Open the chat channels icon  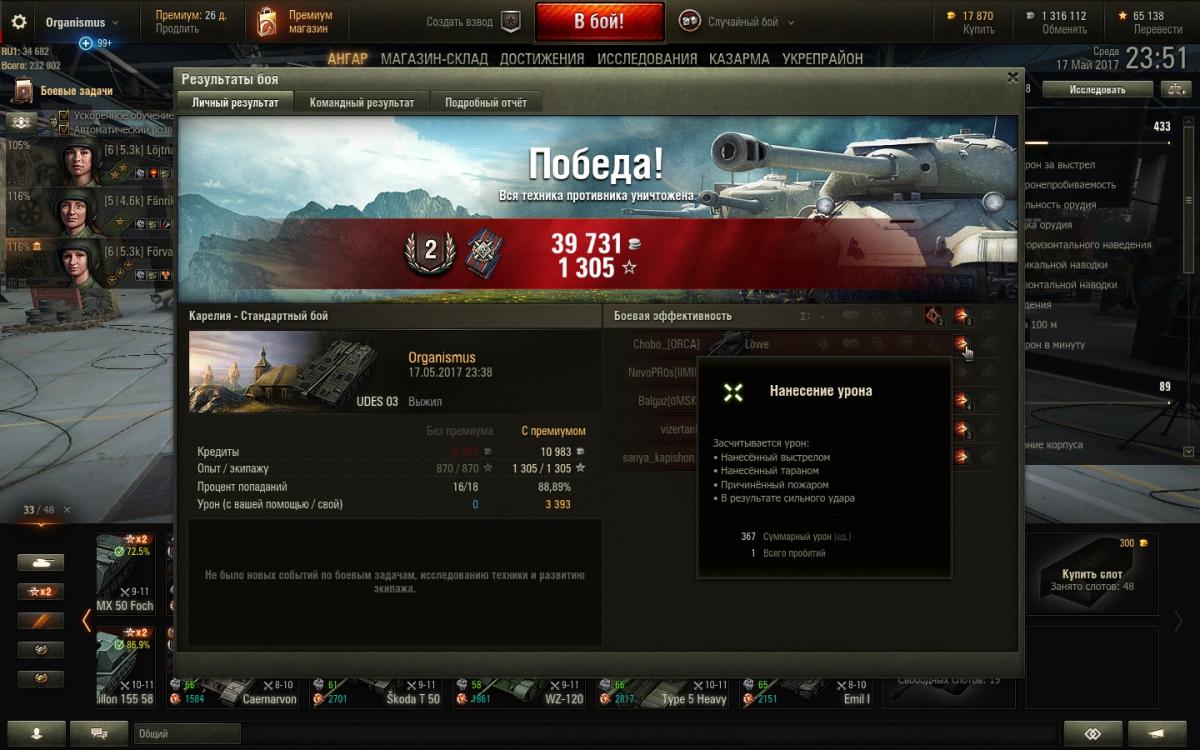(x=100, y=733)
